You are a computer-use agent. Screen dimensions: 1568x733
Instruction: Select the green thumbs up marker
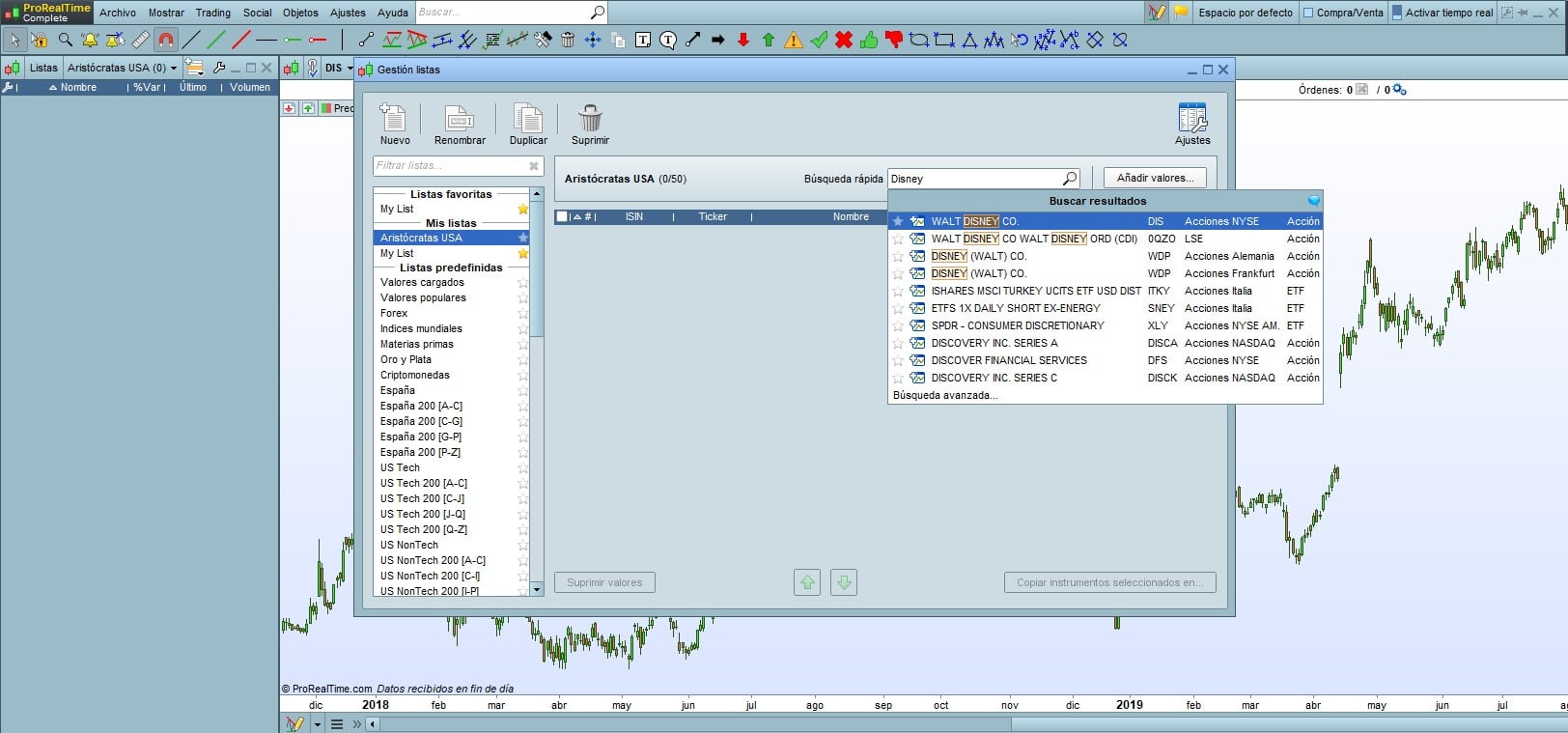[869, 40]
